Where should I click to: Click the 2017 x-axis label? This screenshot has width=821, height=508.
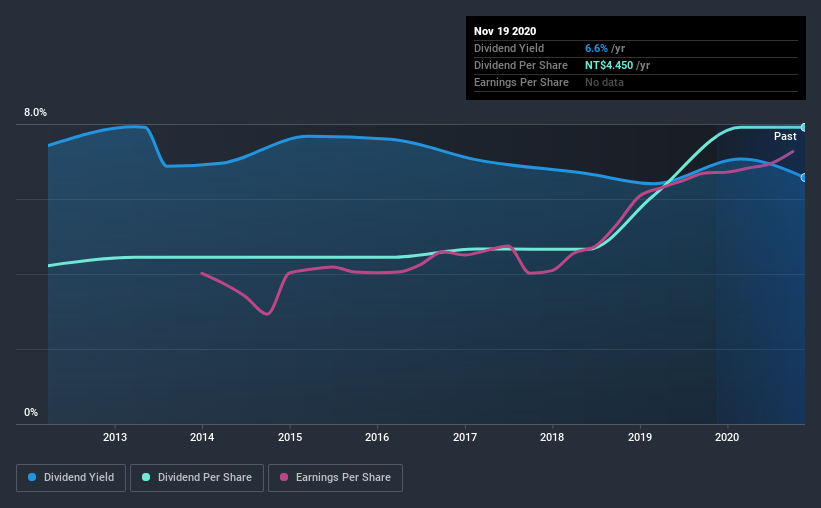(465, 437)
